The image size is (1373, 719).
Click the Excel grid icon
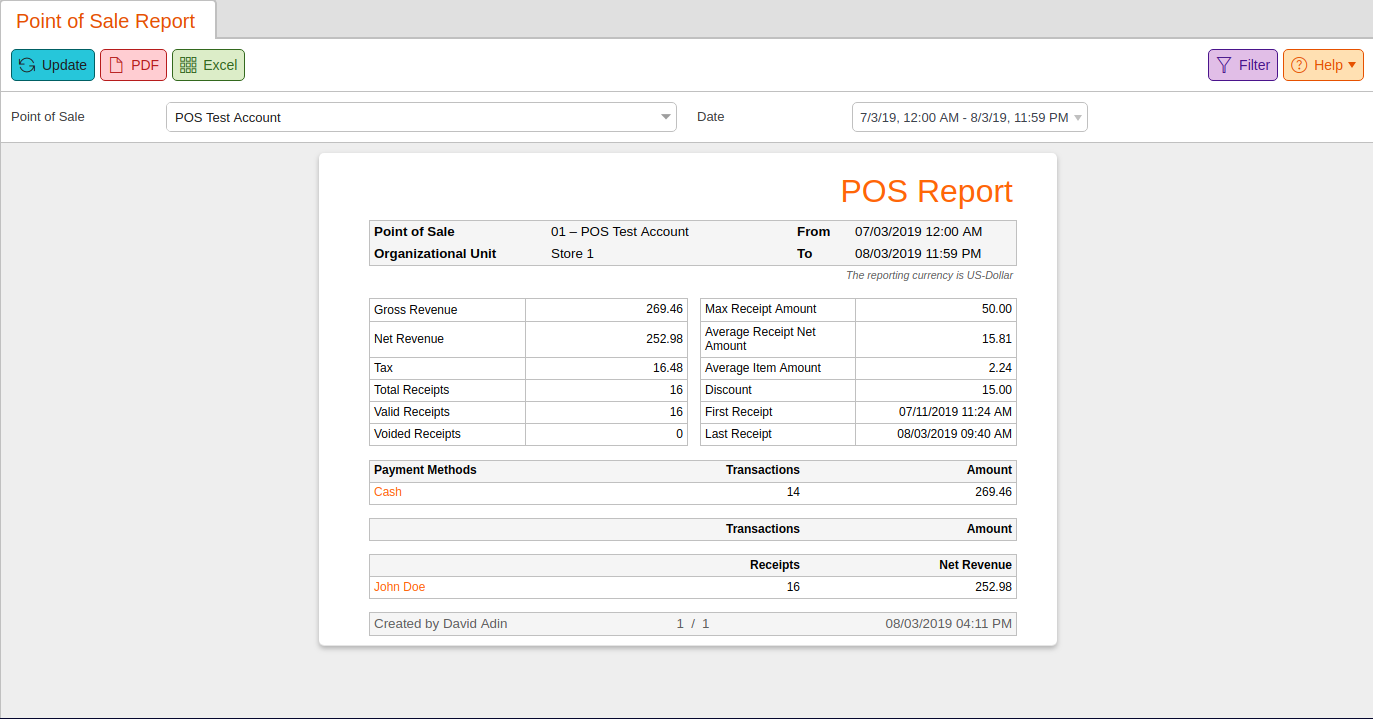tap(188, 65)
